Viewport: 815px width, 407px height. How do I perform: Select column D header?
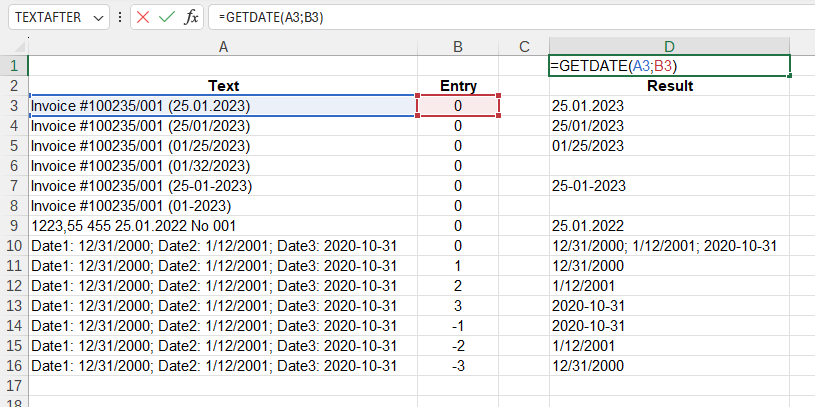pos(669,47)
